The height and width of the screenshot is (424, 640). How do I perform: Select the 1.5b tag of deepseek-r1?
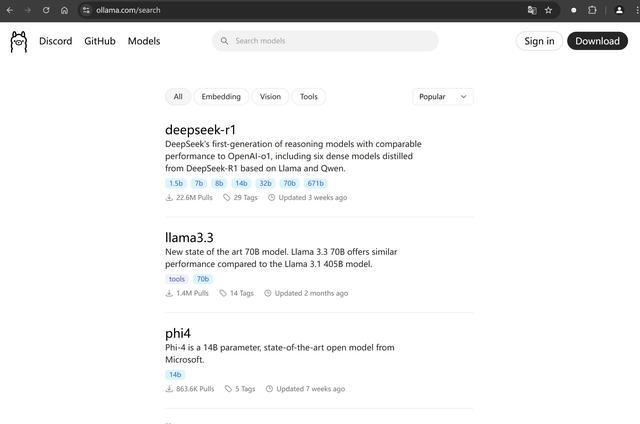(176, 184)
